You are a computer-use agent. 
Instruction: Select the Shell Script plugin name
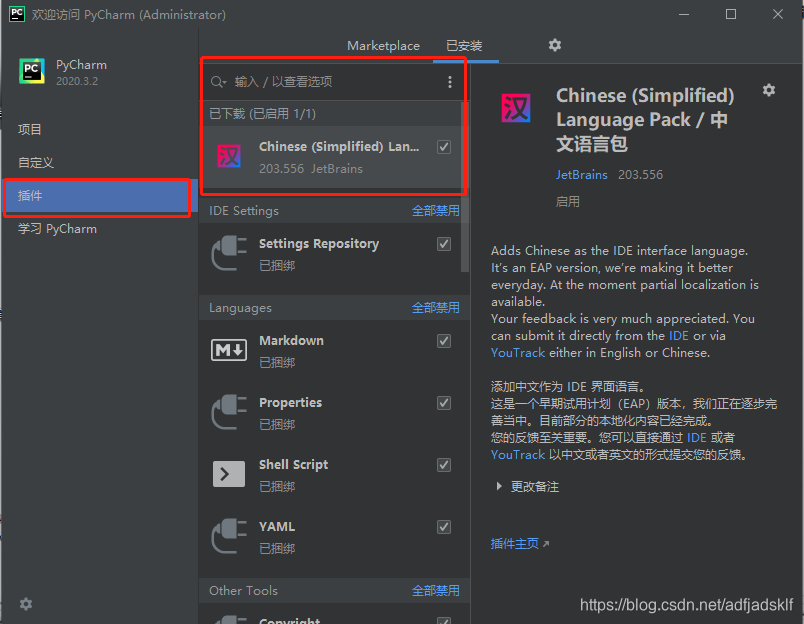293,465
